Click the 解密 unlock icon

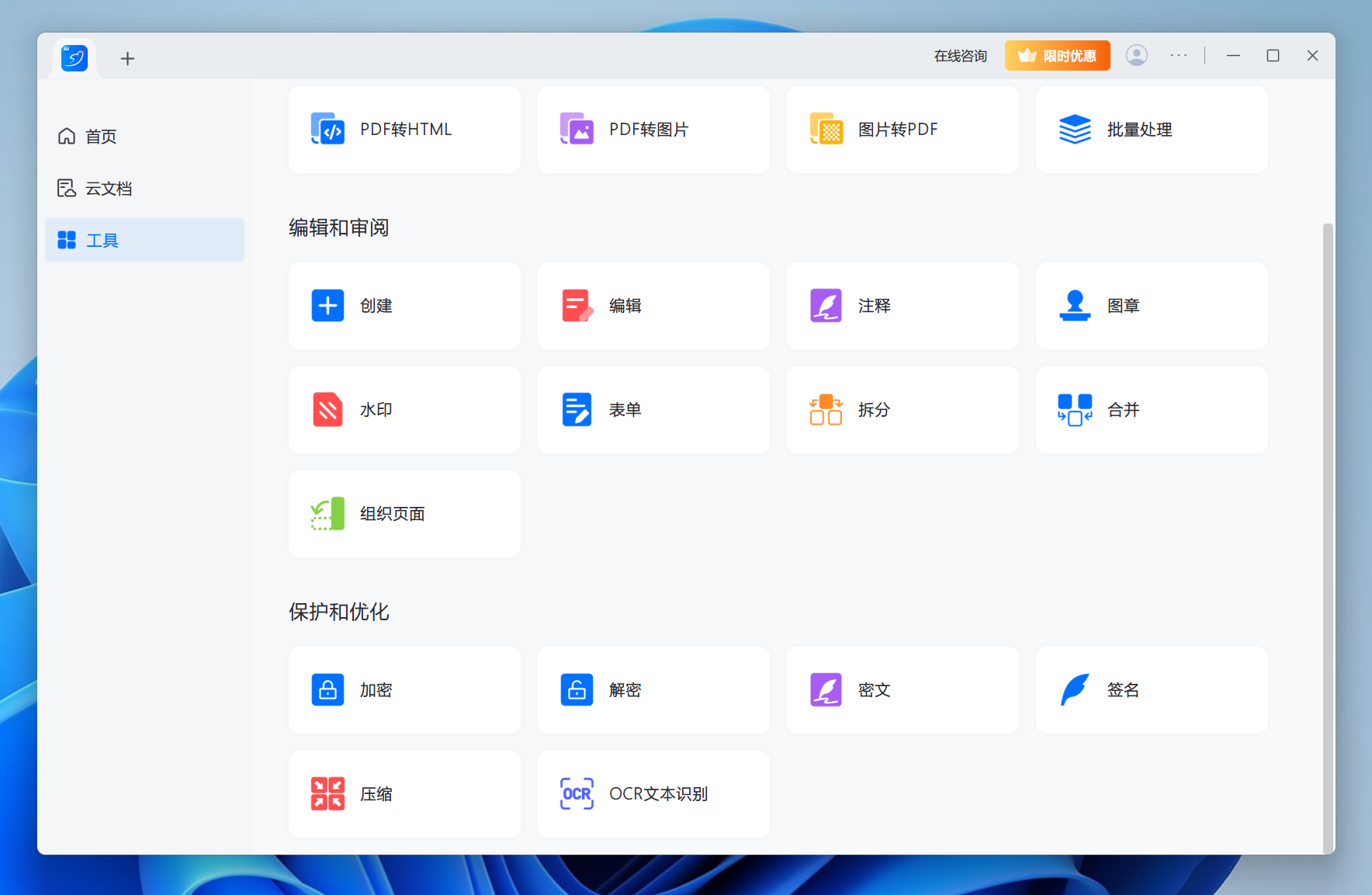pyautogui.click(x=577, y=689)
